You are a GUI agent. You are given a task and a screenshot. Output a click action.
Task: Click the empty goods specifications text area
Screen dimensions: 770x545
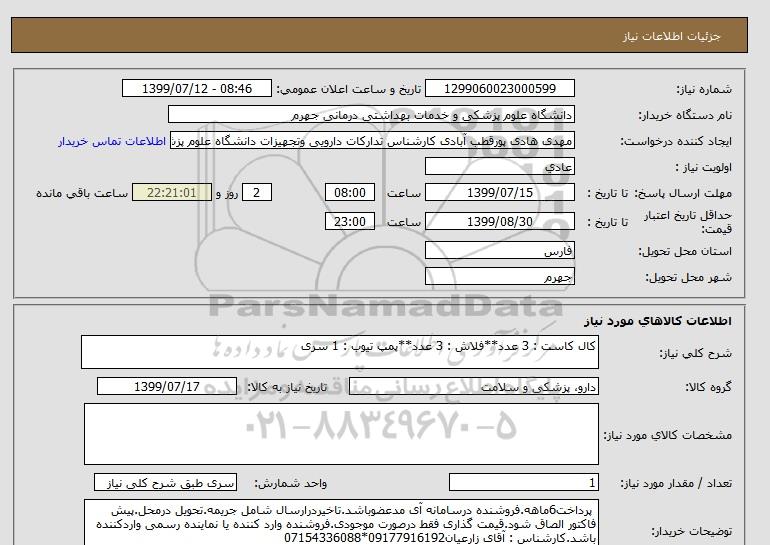[341, 434]
